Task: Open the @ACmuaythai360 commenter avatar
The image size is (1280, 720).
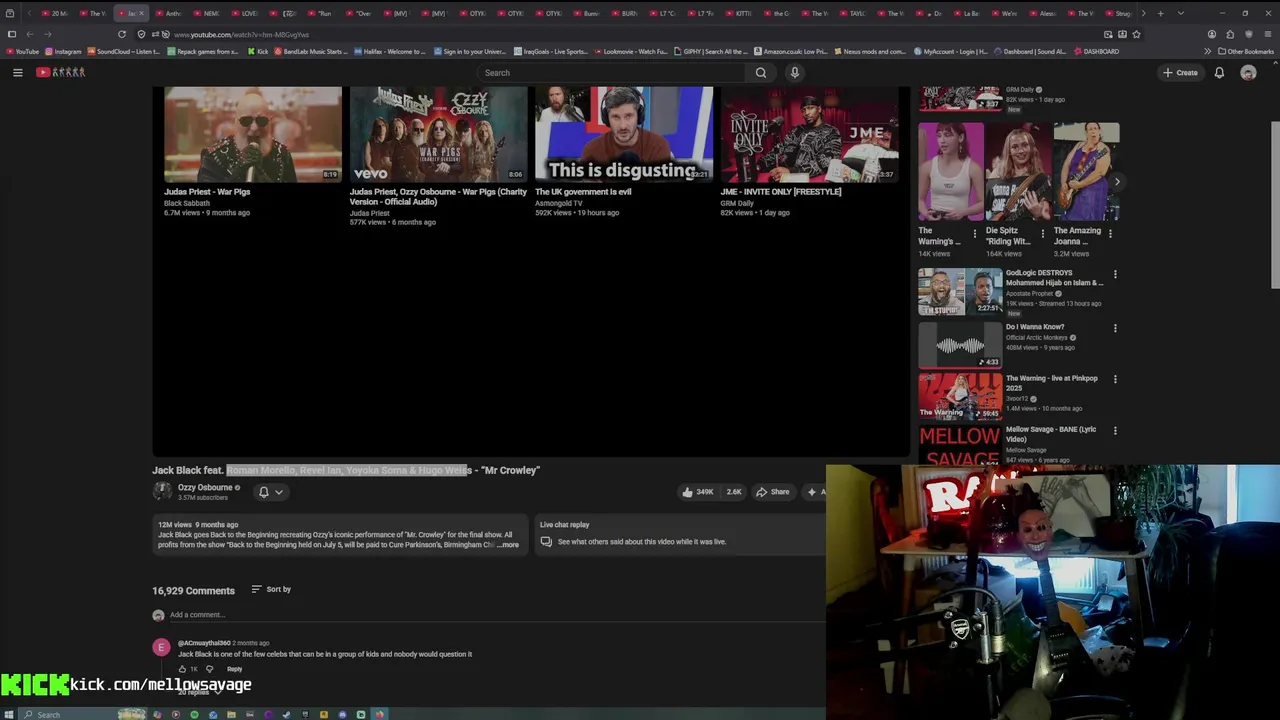Action: click(x=161, y=648)
